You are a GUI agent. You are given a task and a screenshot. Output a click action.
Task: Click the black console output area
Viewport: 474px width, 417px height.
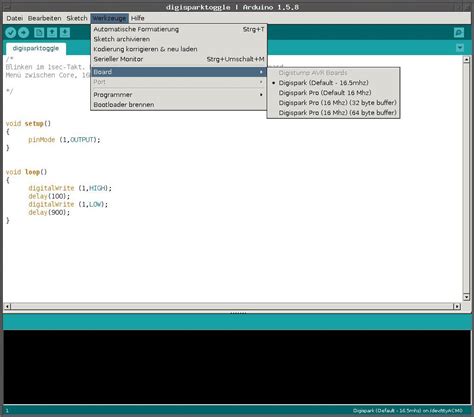pos(237,367)
